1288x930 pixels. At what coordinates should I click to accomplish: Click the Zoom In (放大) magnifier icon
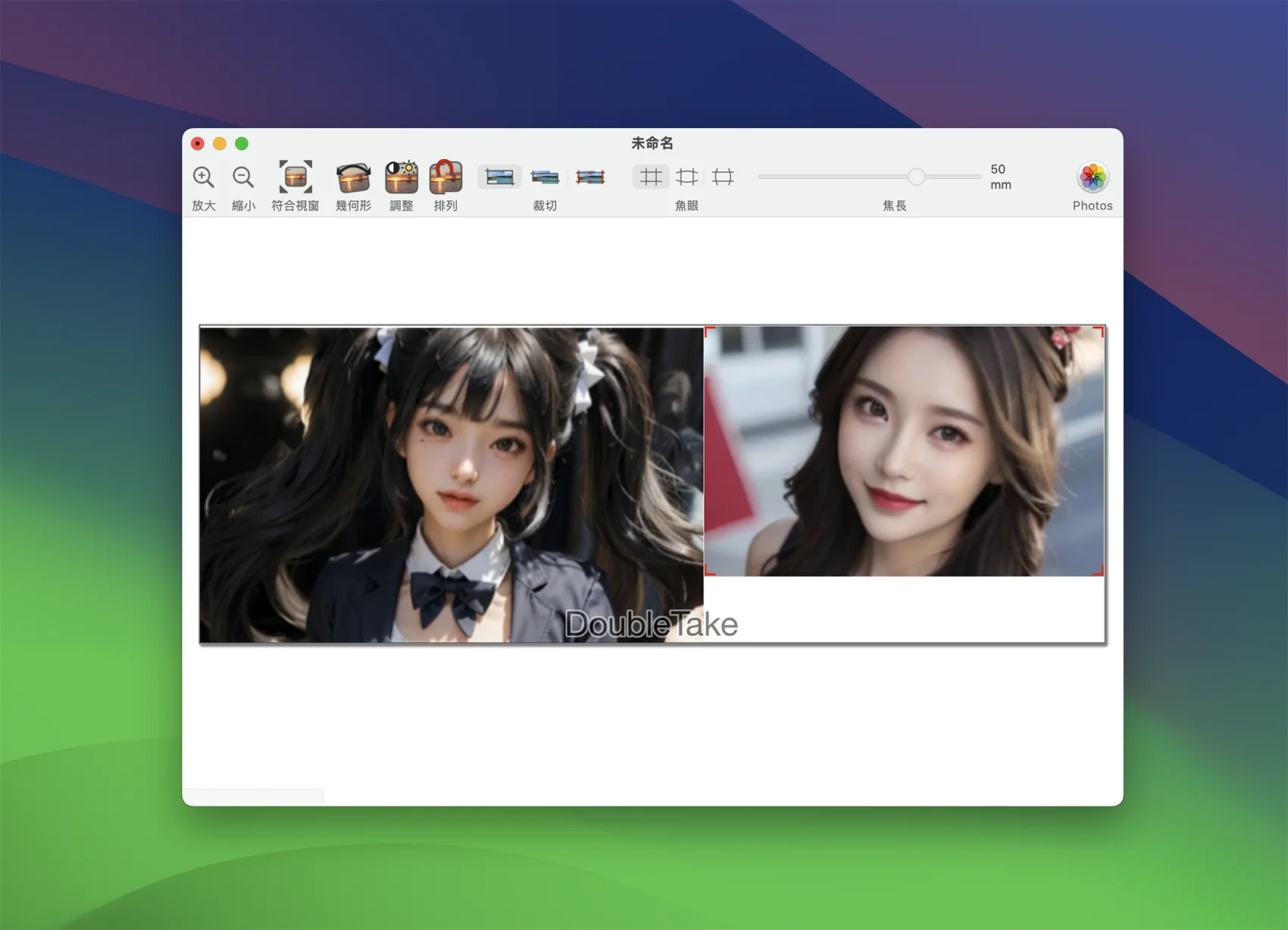[203, 177]
